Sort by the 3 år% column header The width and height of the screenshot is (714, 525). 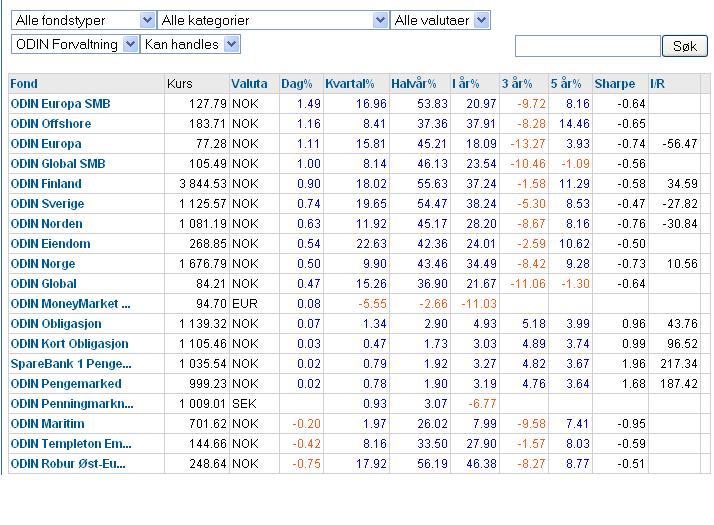(x=517, y=84)
